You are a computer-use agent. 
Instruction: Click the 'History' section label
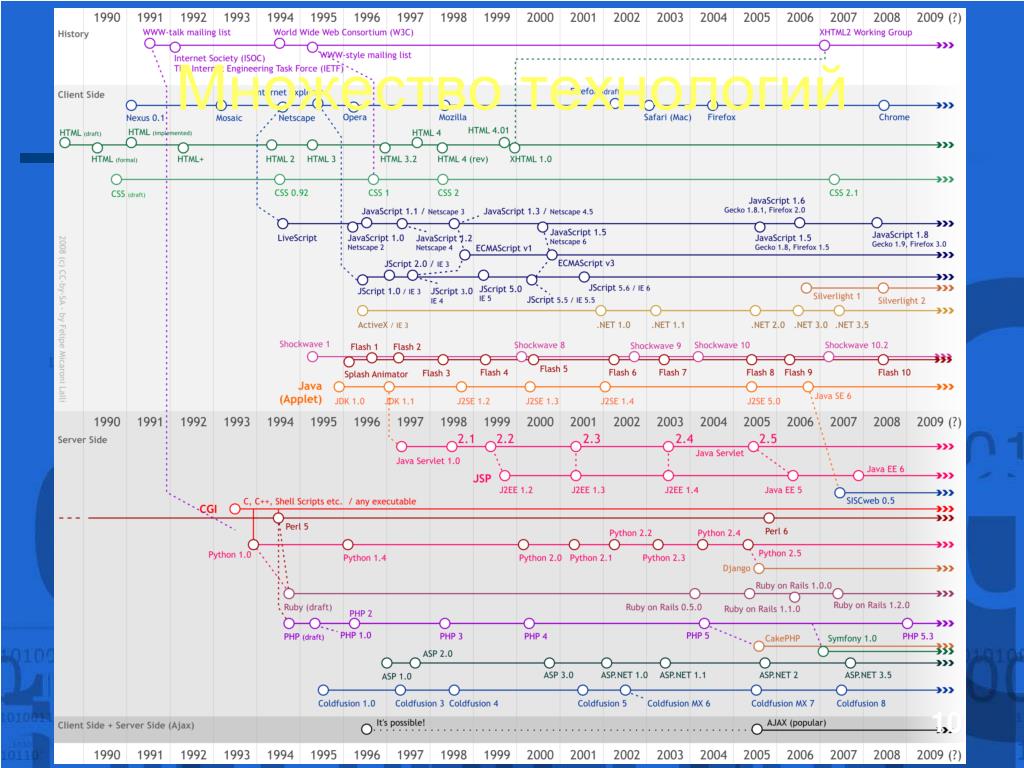(x=73, y=34)
